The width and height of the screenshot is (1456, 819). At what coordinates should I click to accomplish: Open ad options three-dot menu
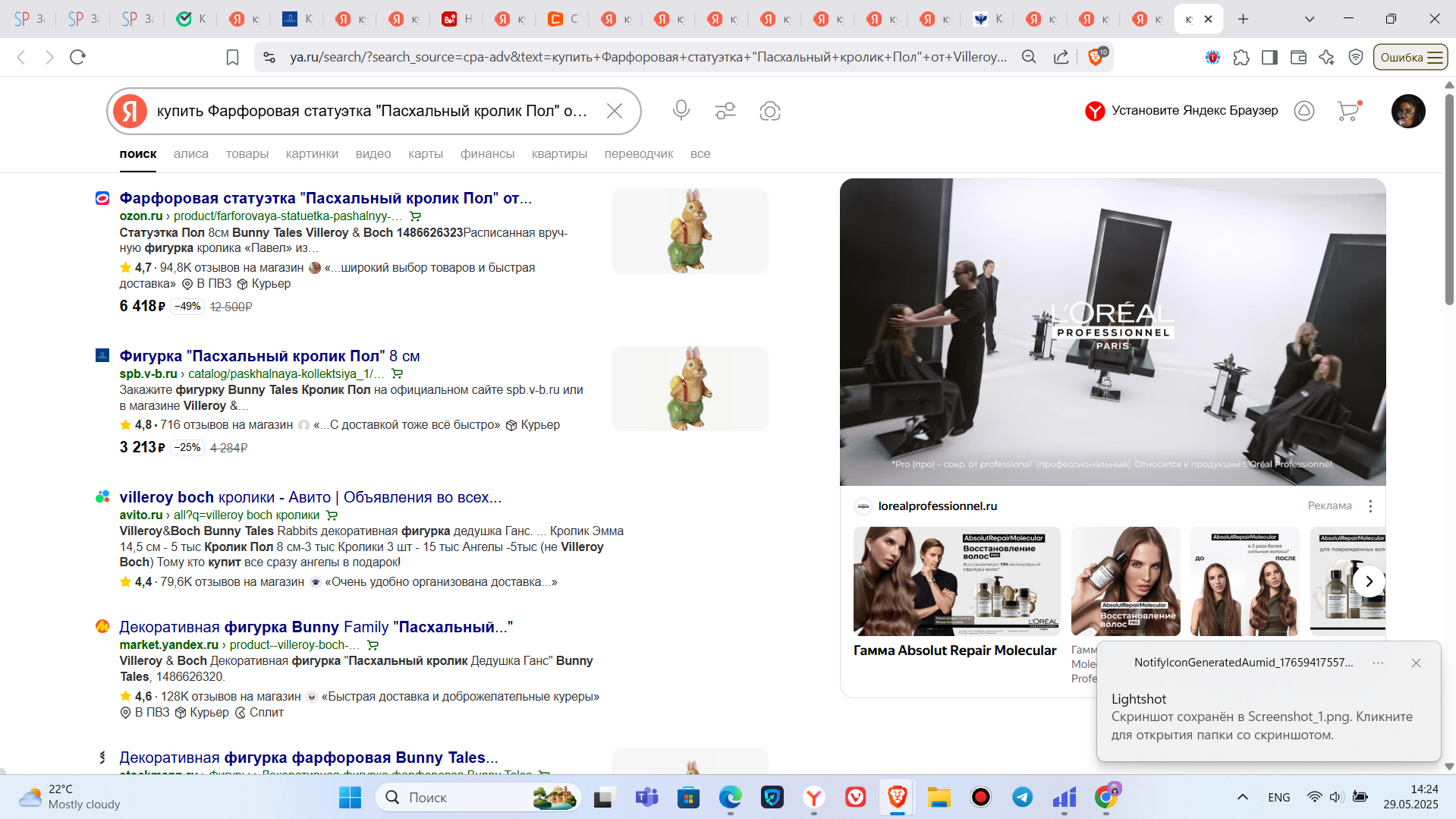pos(1370,506)
